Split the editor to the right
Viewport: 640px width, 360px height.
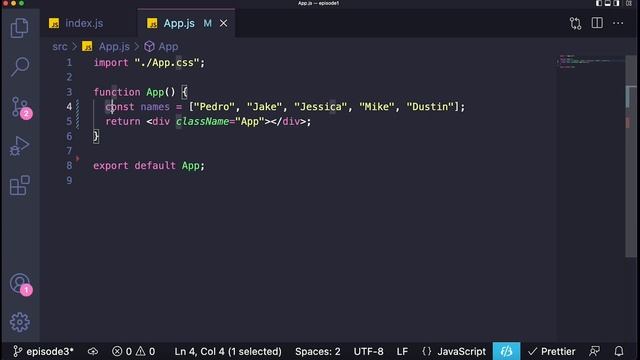(597, 23)
